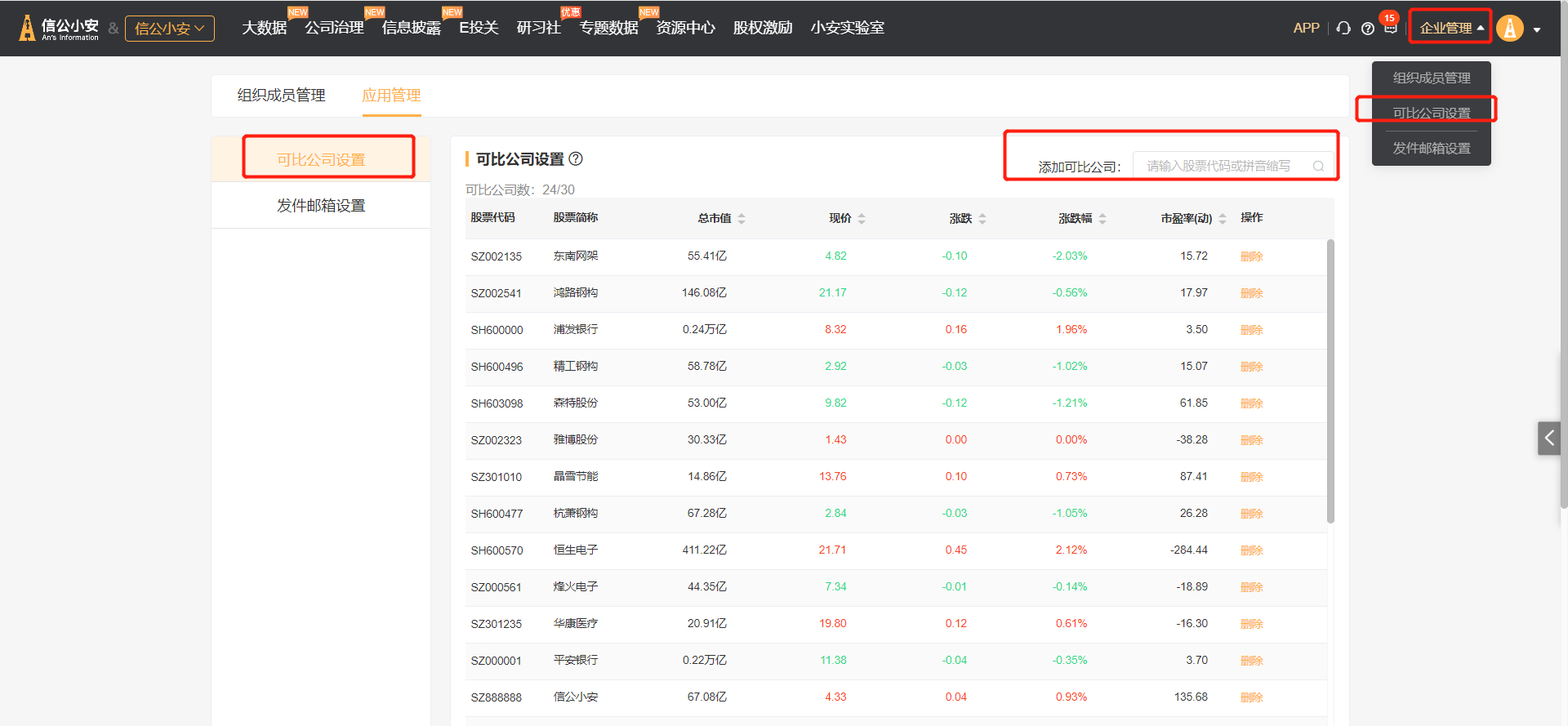Open 大数据 in the navigation bar
The height and width of the screenshot is (726, 1568).
click(x=265, y=28)
